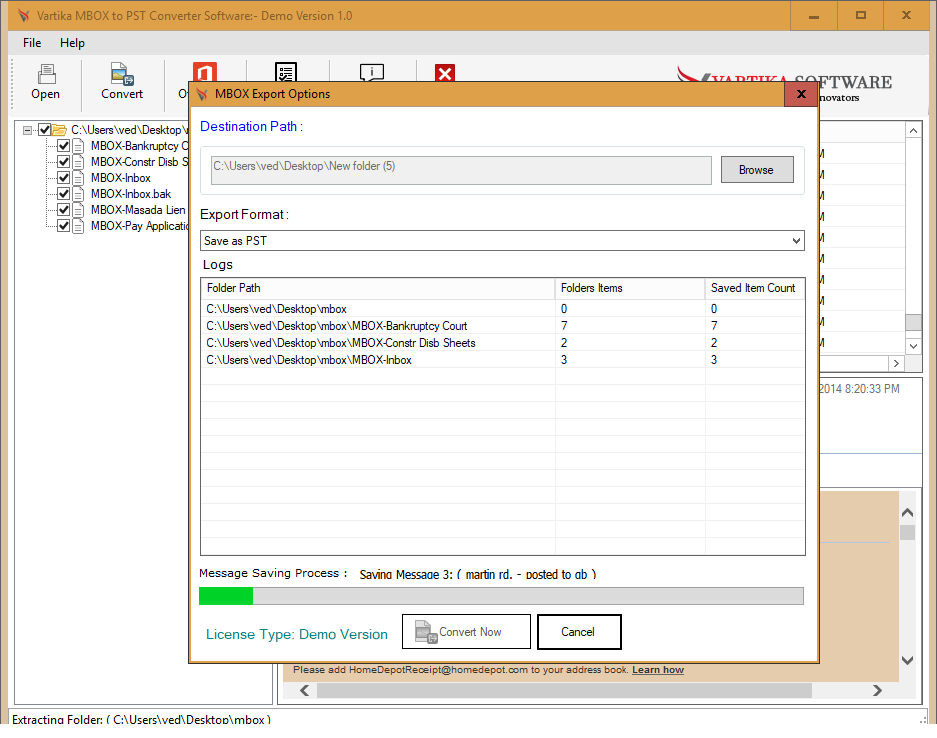The height and width of the screenshot is (738, 937).
Task: Select the log row ending in MBOX-Inbox
Action: coord(503,360)
